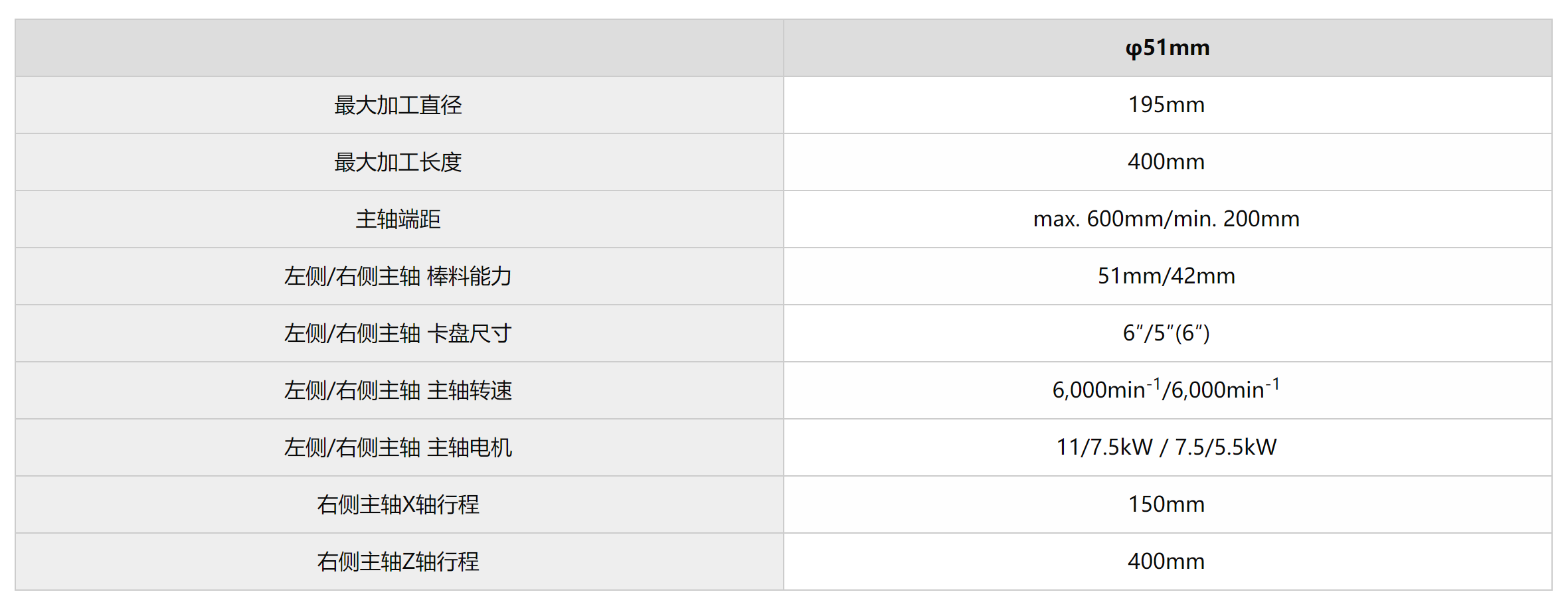
Task: Select the 主轴转速 row label
Action: [398, 390]
